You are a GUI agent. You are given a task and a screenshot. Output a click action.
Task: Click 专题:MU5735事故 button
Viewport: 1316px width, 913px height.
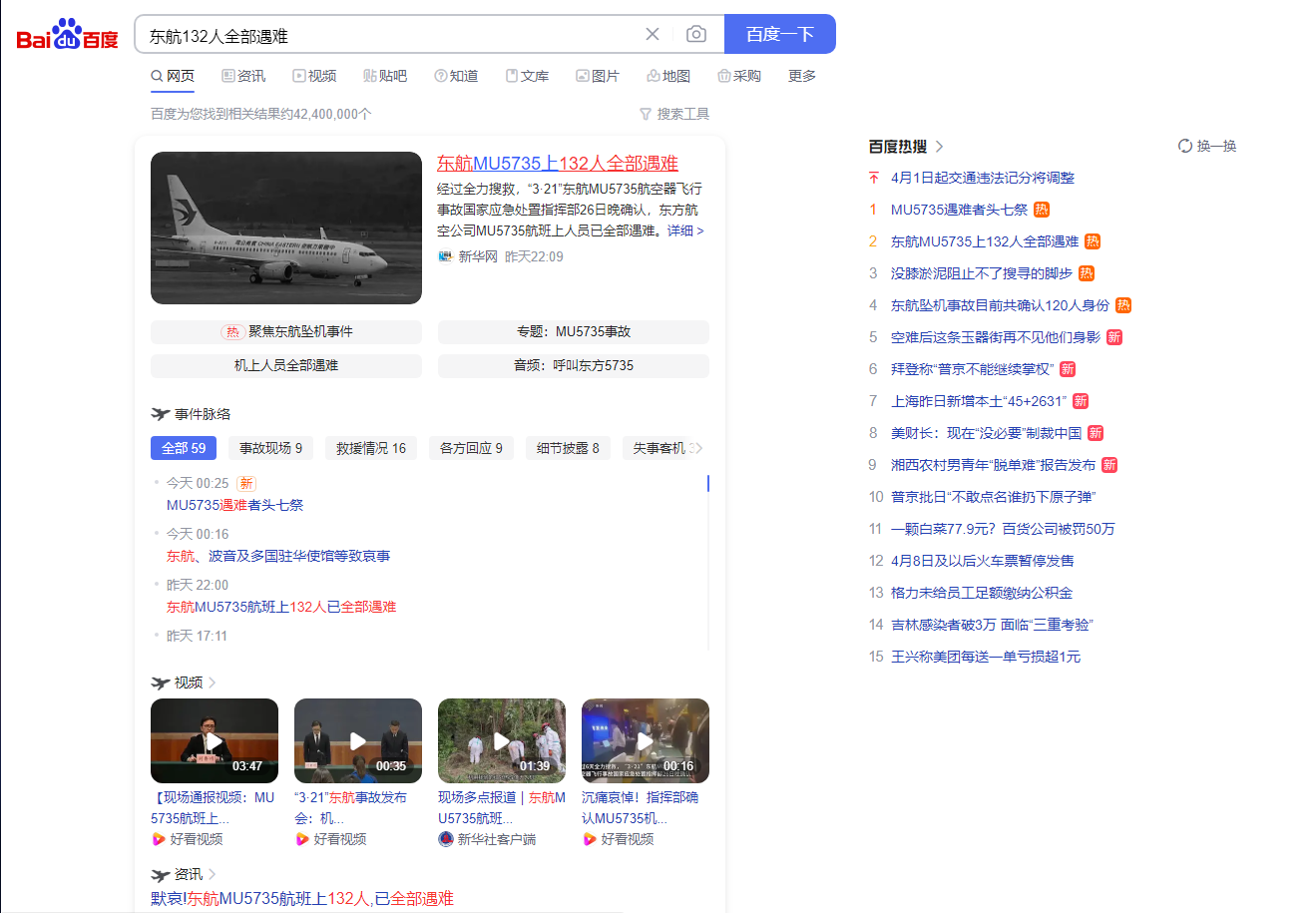tap(574, 332)
